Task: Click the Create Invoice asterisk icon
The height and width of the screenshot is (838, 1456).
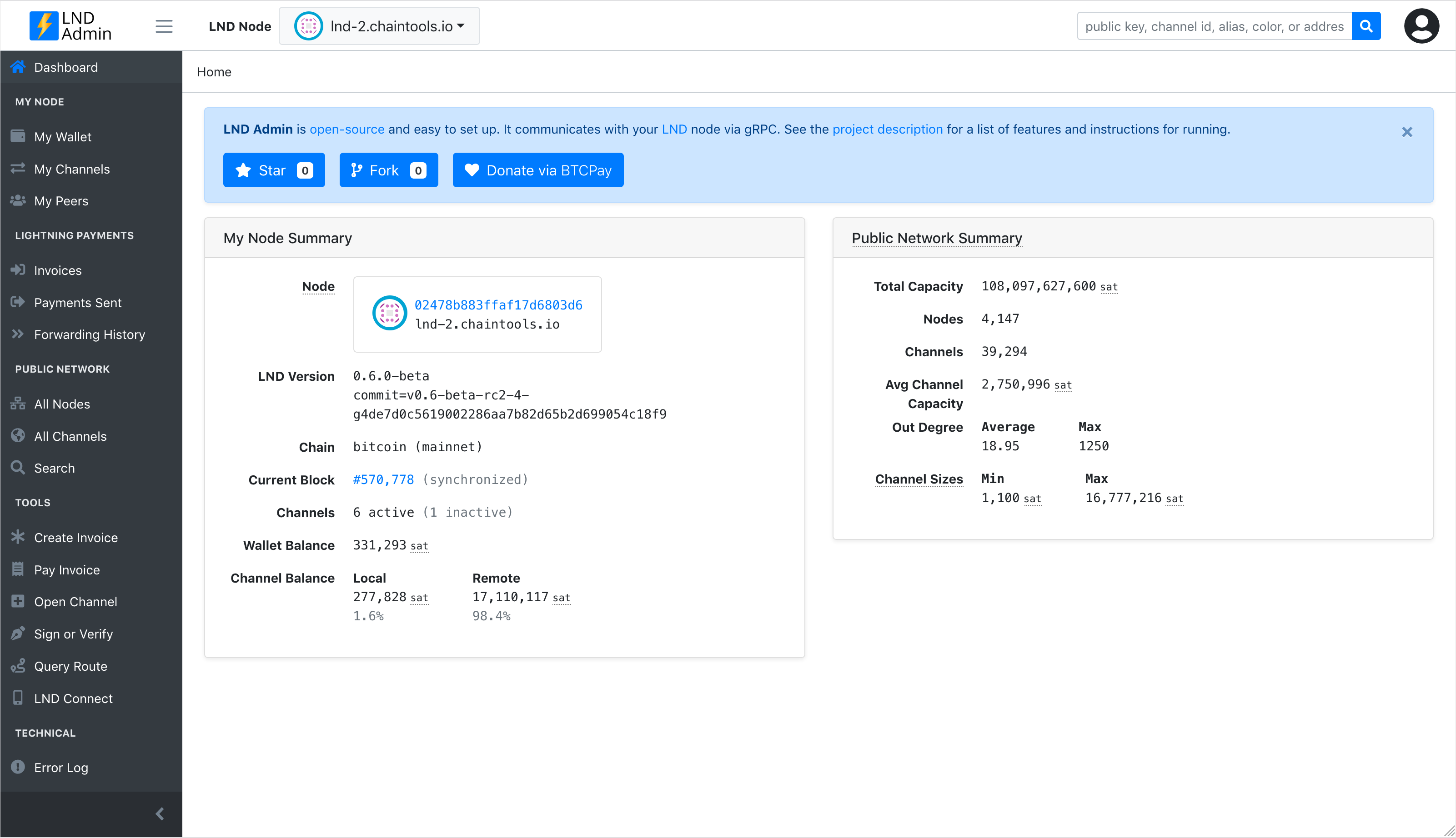Action: 18,537
